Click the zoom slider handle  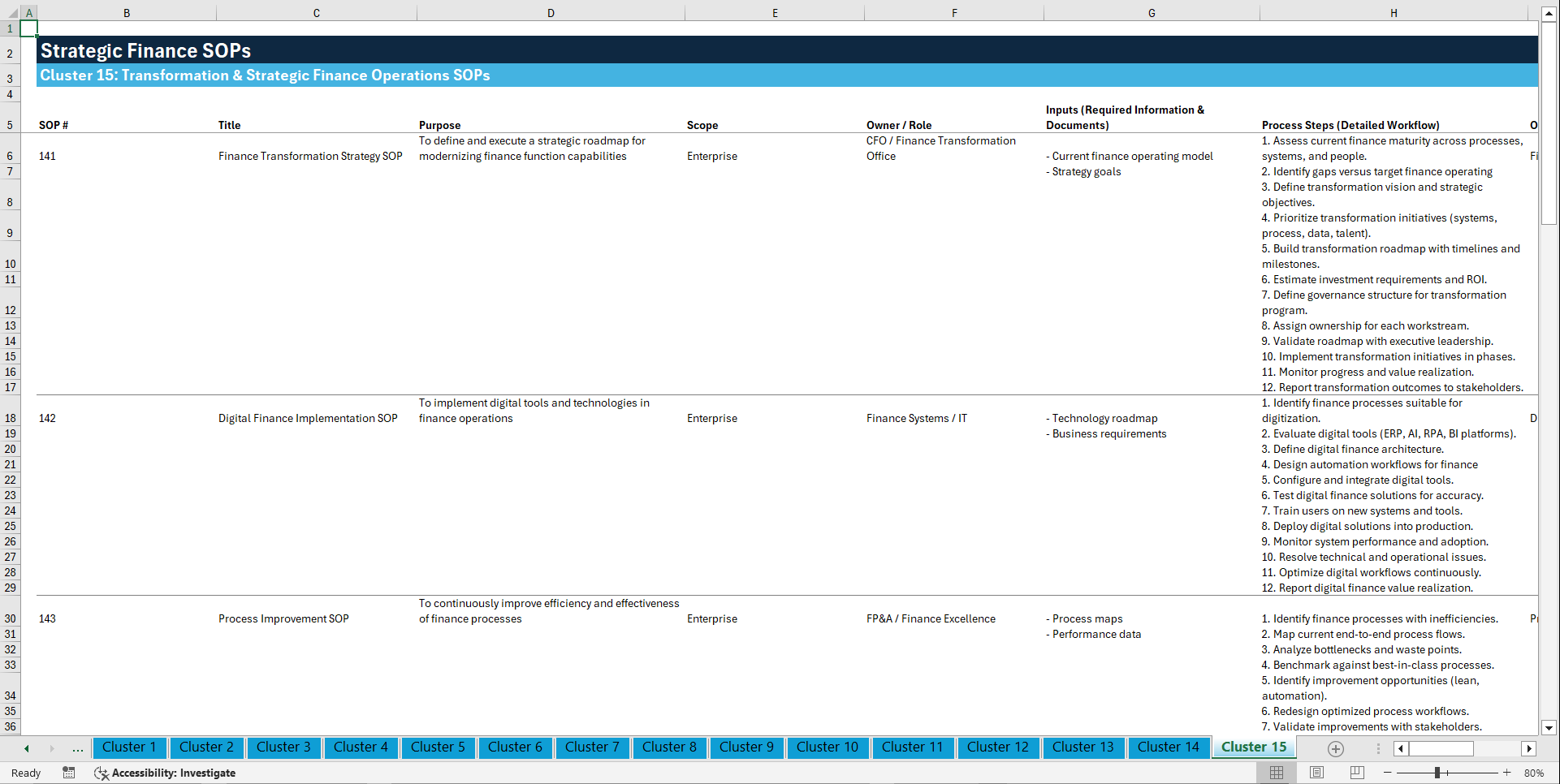1437,773
